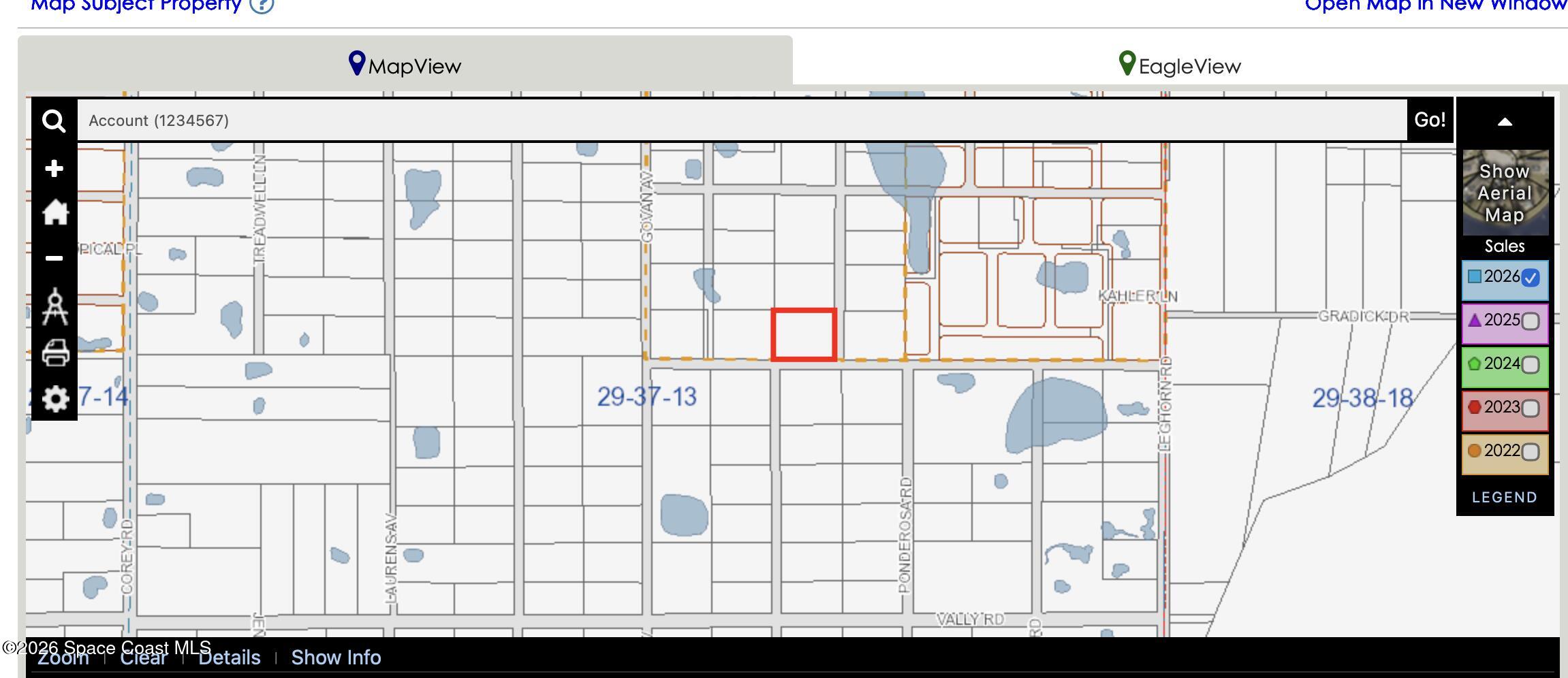Click the 2025 purple triangle legend symbol
Screen dimensions: 1568x678
click(1474, 320)
